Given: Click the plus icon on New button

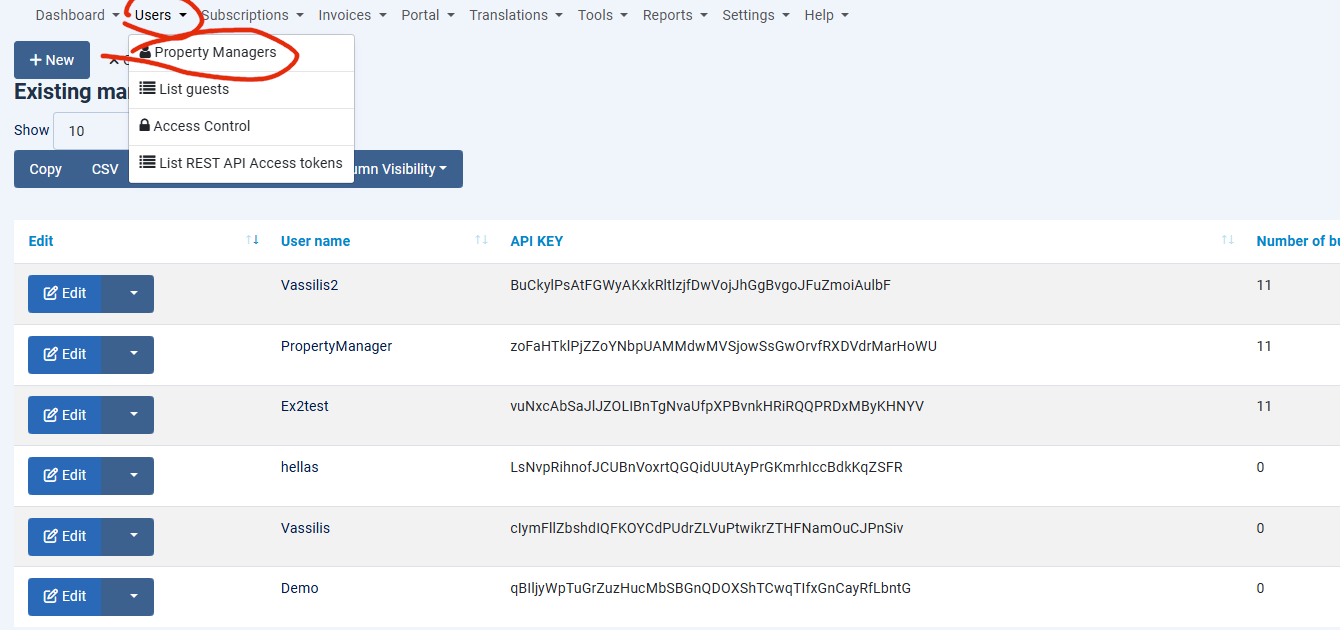Looking at the screenshot, I should (x=35, y=60).
